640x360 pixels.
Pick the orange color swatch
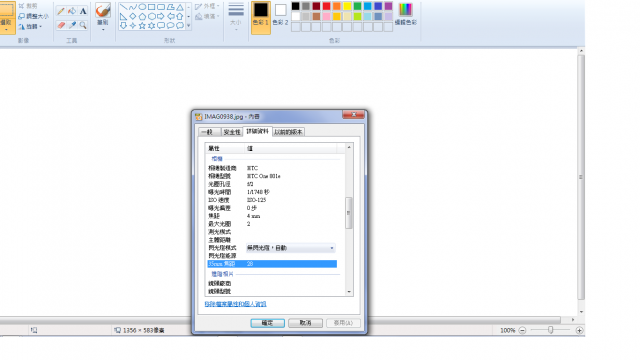pos(336,6)
